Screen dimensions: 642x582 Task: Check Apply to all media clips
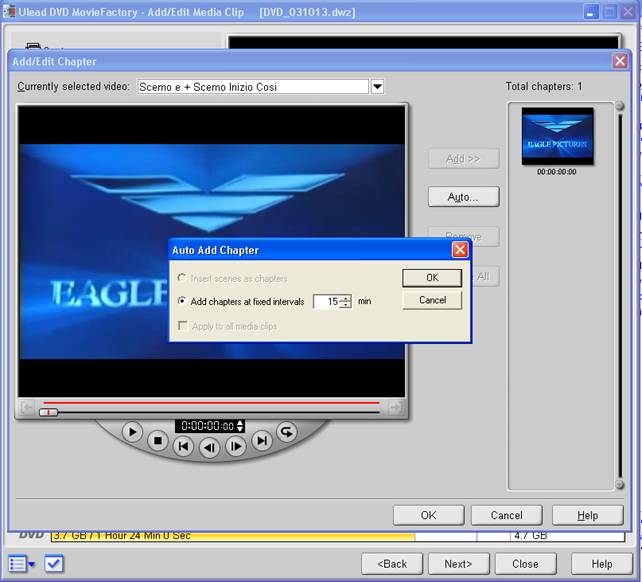(x=228, y=326)
